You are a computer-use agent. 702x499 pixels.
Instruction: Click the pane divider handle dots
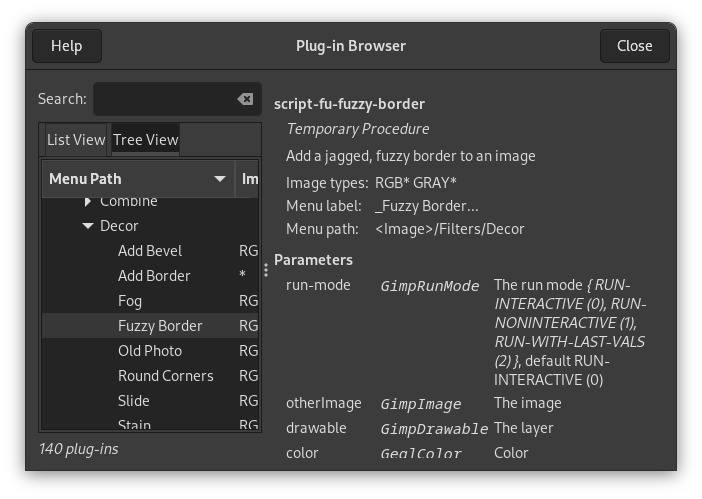(266, 270)
